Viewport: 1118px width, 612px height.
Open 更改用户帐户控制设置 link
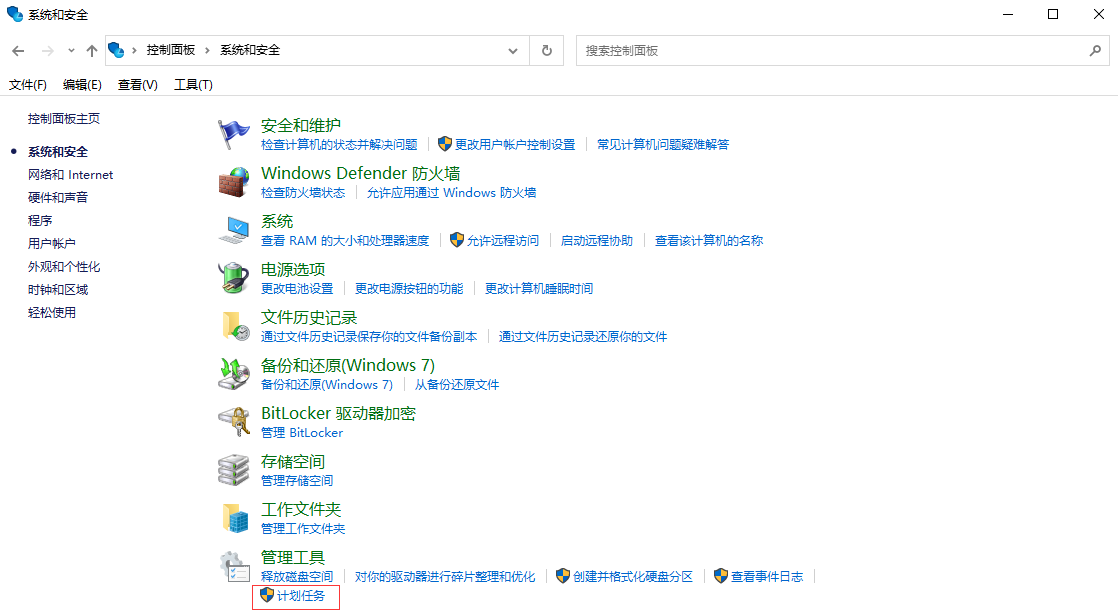[515, 145]
